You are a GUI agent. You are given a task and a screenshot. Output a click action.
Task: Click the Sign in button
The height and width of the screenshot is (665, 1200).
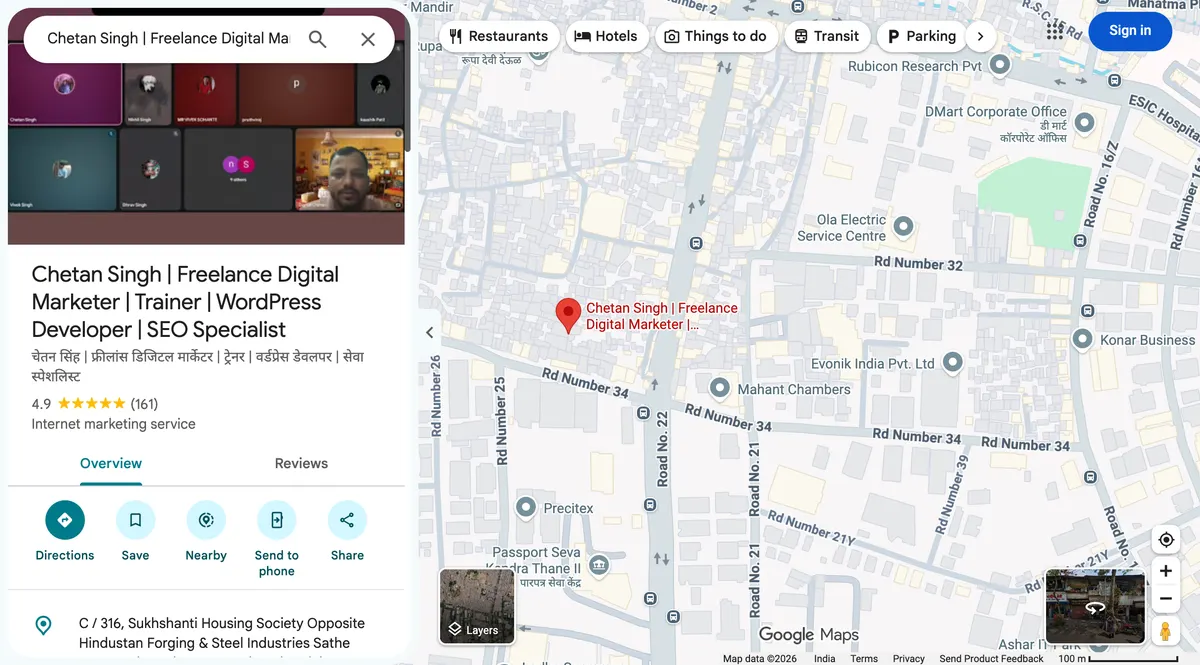point(1130,31)
